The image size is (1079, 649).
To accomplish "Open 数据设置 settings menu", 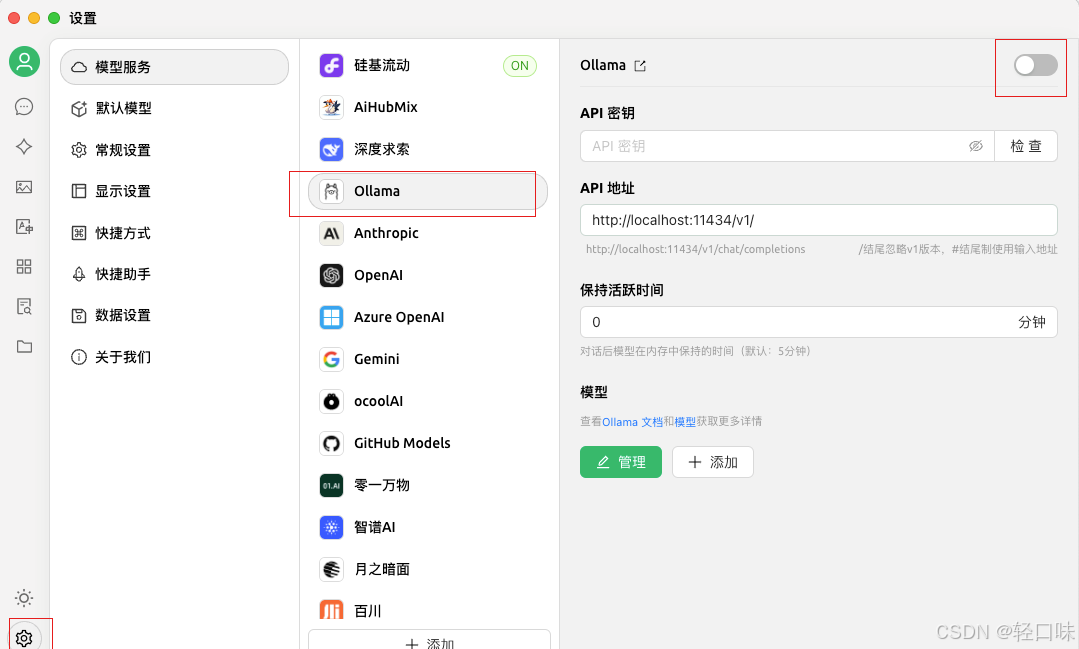I will pos(175,315).
